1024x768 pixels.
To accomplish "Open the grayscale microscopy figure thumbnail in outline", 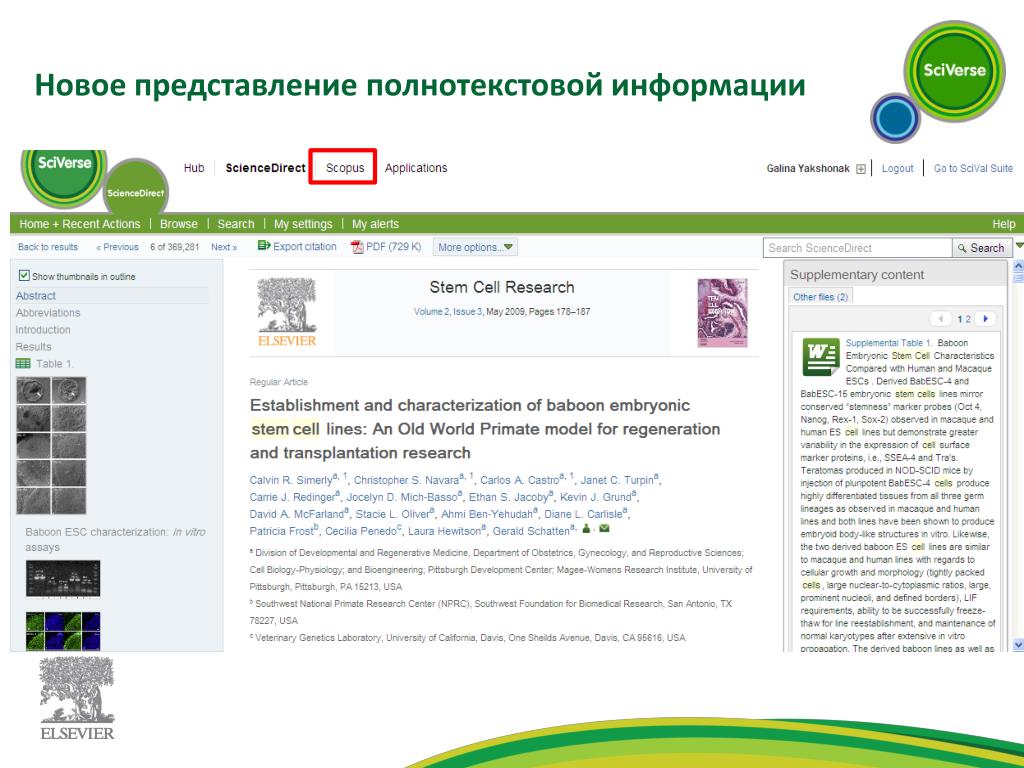I will 51,445.
